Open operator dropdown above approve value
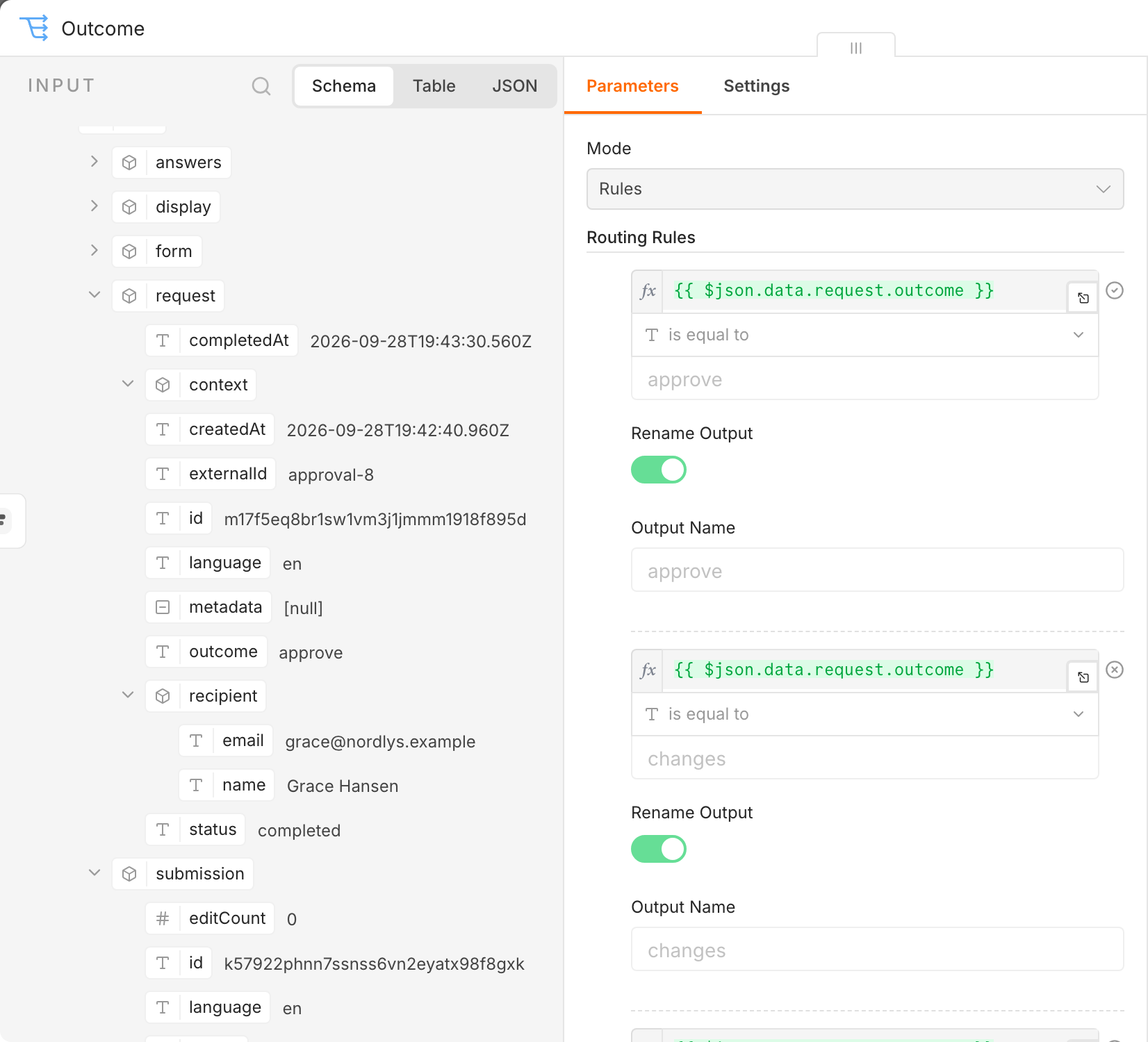This screenshot has width=1148, height=1042. coord(865,335)
